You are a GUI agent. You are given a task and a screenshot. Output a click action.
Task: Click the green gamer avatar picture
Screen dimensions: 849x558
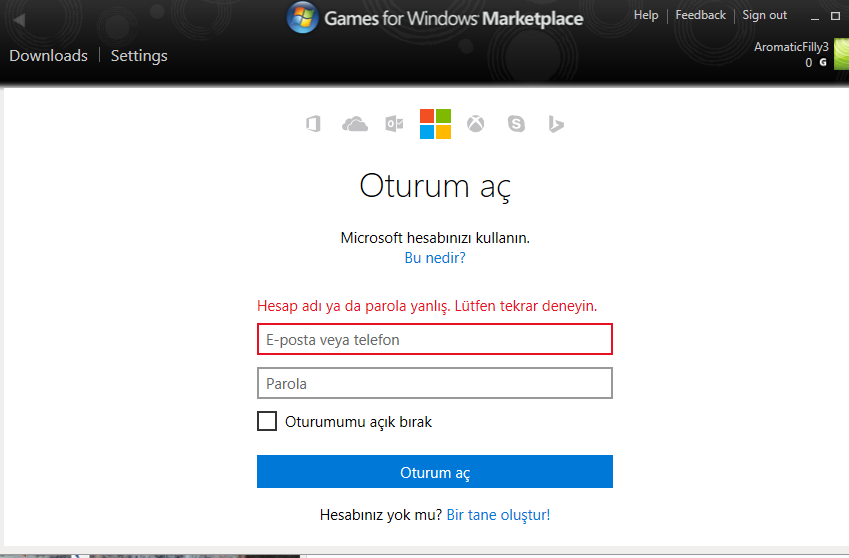pyautogui.click(x=841, y=54)
